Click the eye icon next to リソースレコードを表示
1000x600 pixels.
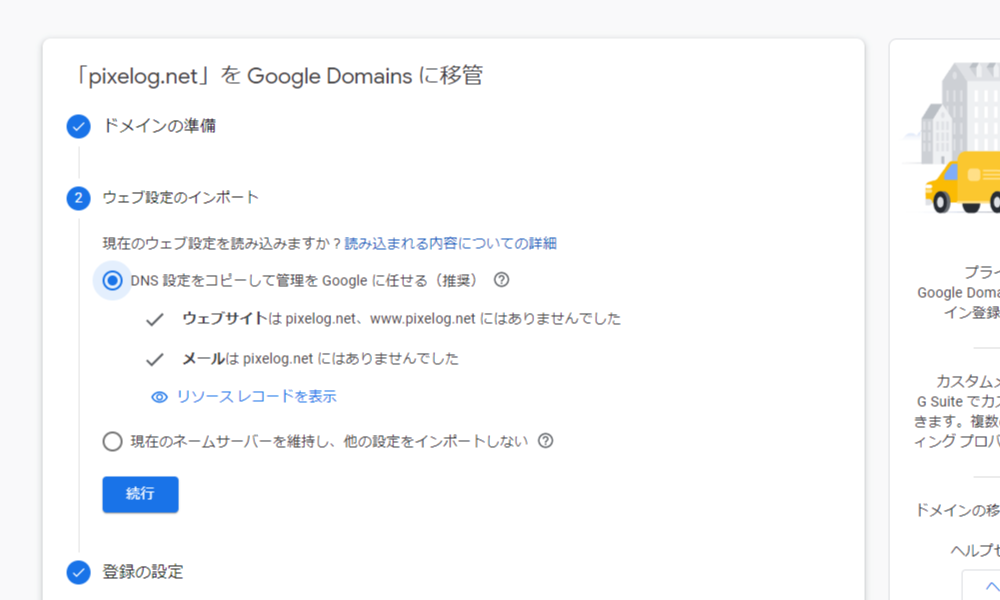coord(159,397)
